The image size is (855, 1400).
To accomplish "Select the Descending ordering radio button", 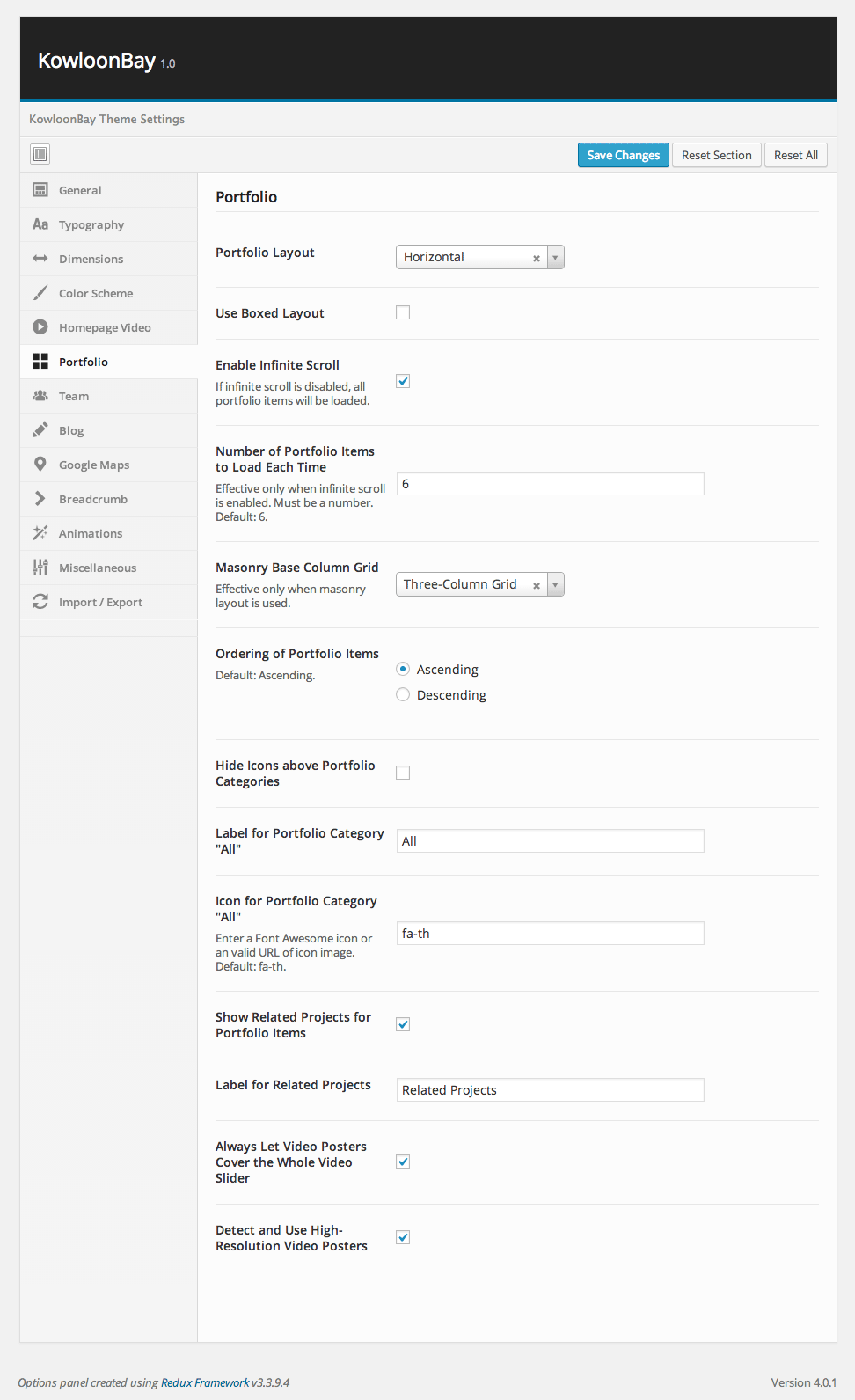I will click(403, 695).
